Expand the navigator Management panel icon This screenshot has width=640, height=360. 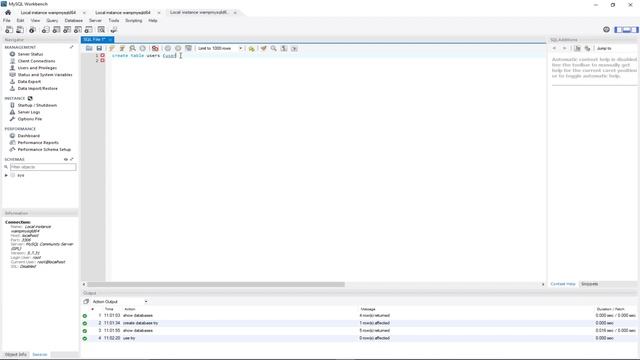click(x=71, y=47)
